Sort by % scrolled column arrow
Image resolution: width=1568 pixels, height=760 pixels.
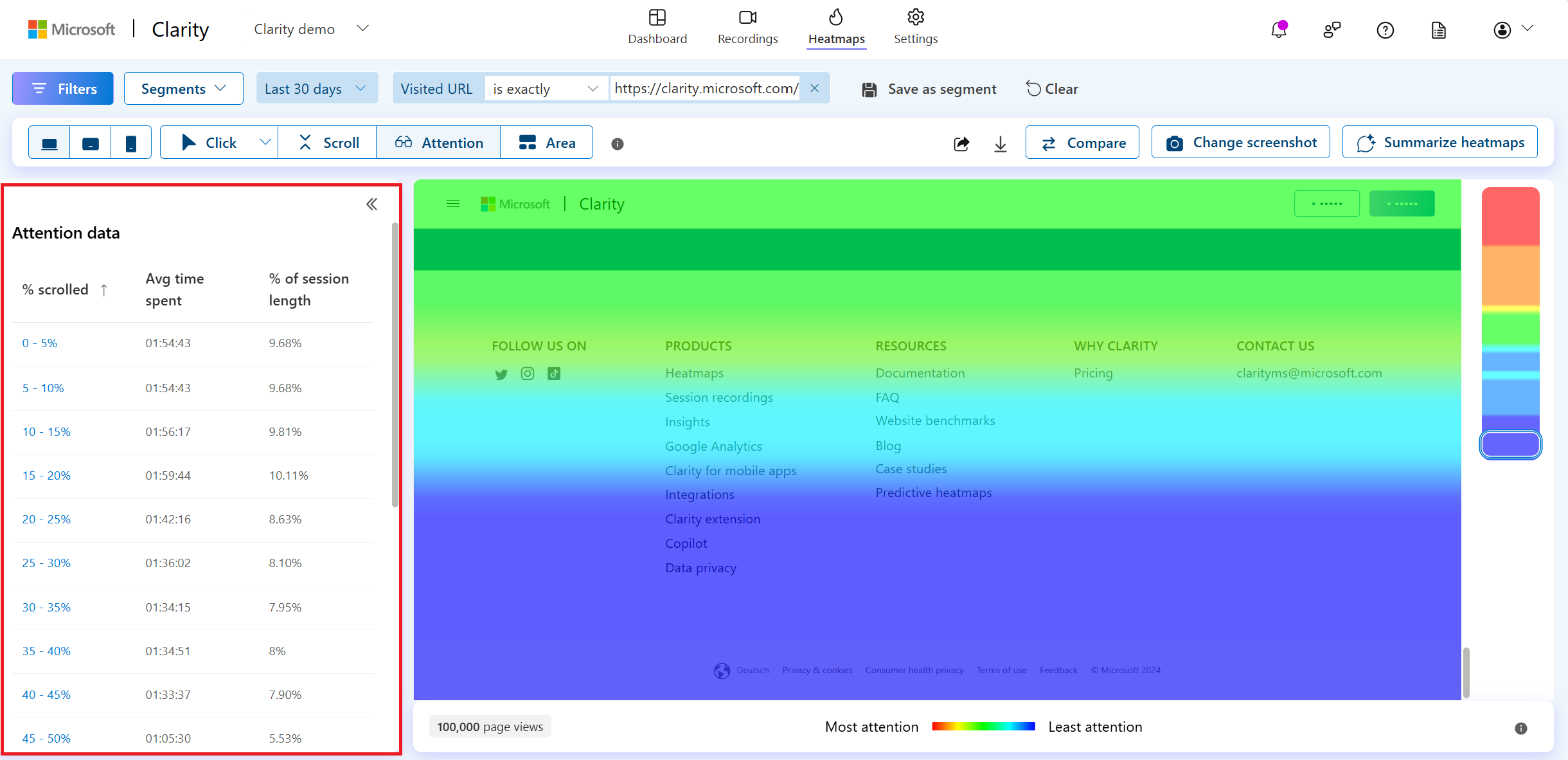pos(104,290)
